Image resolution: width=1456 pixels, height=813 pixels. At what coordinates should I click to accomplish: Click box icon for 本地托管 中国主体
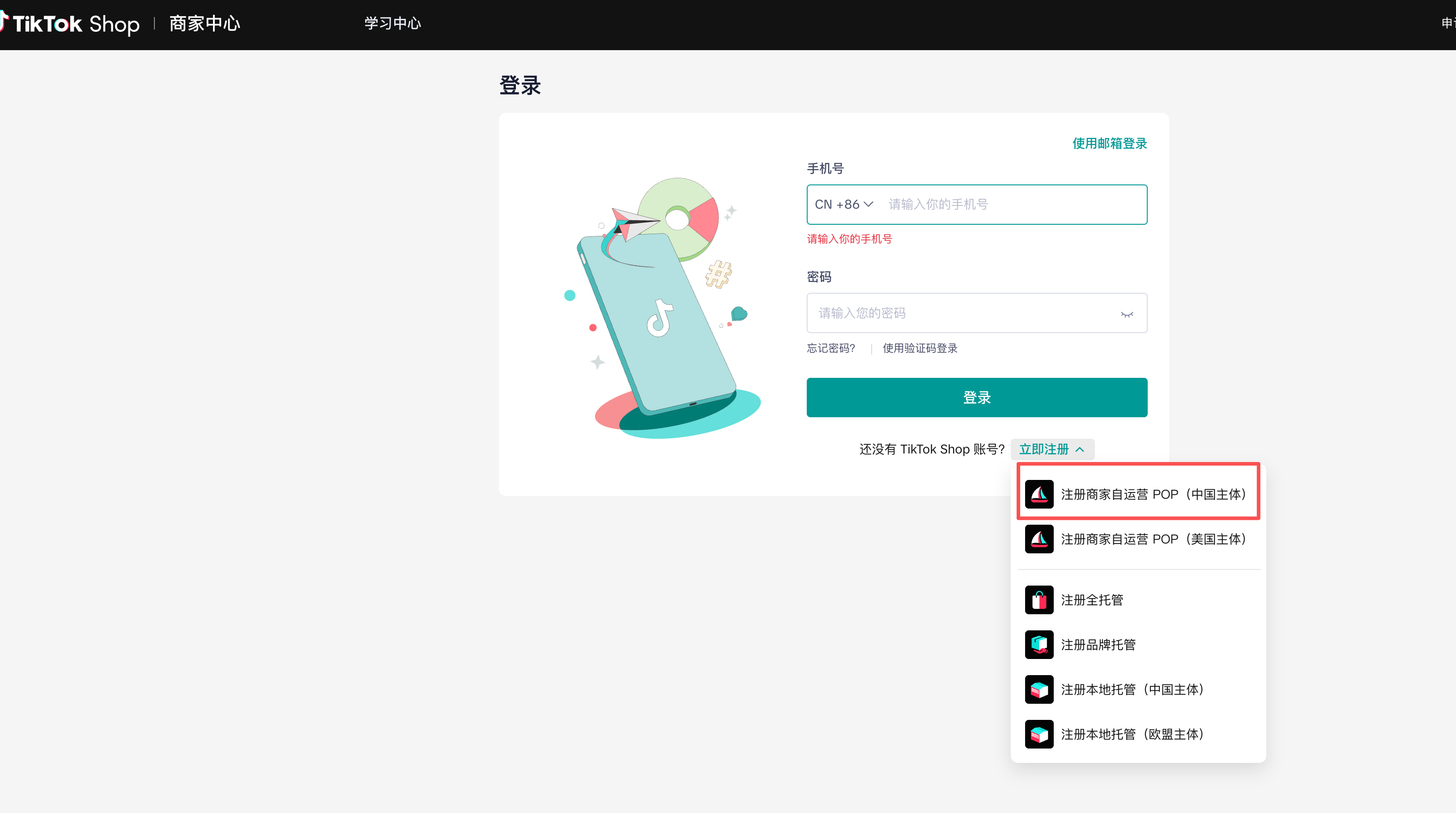click(x=1039, y=689)
